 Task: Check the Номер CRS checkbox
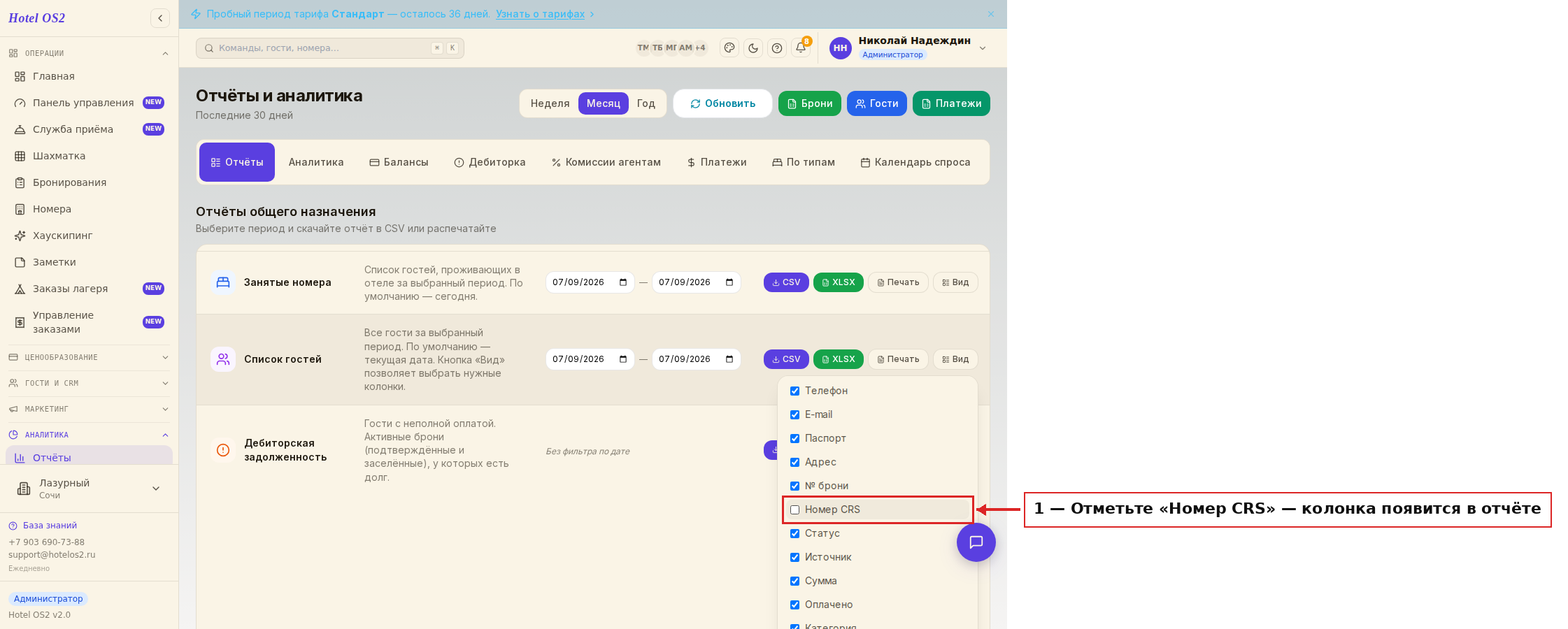[x=794, y=509]
